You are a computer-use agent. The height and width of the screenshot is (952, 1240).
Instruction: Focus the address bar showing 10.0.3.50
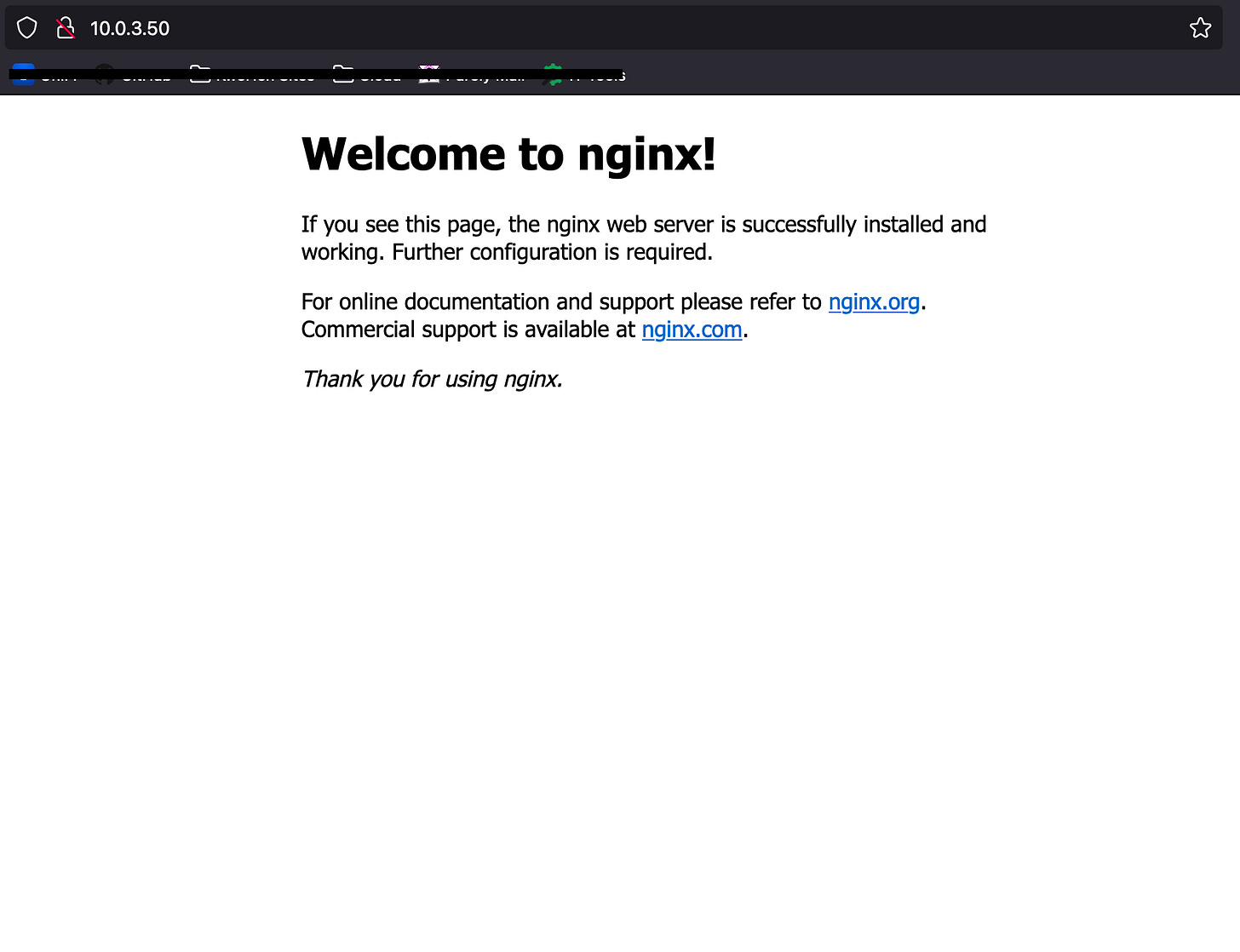pyautogui.click(x=613, y=28)
